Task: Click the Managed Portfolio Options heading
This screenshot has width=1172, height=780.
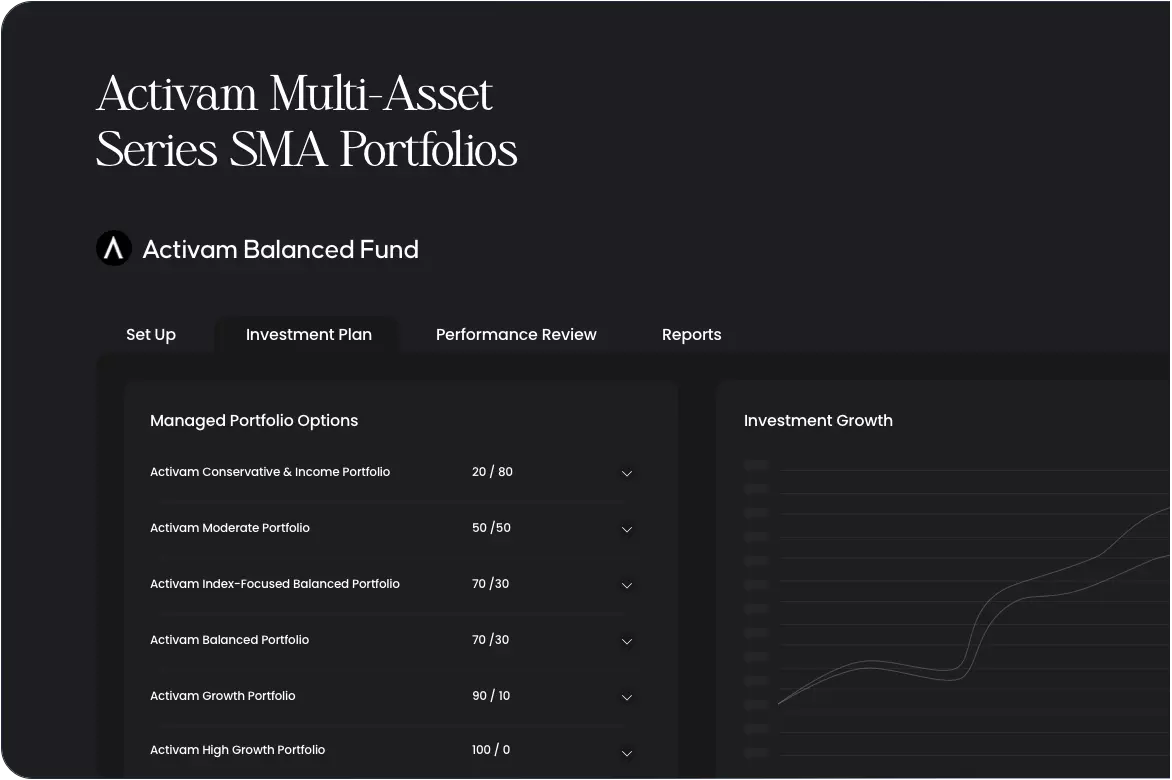Action: click(x=254, y=420)
